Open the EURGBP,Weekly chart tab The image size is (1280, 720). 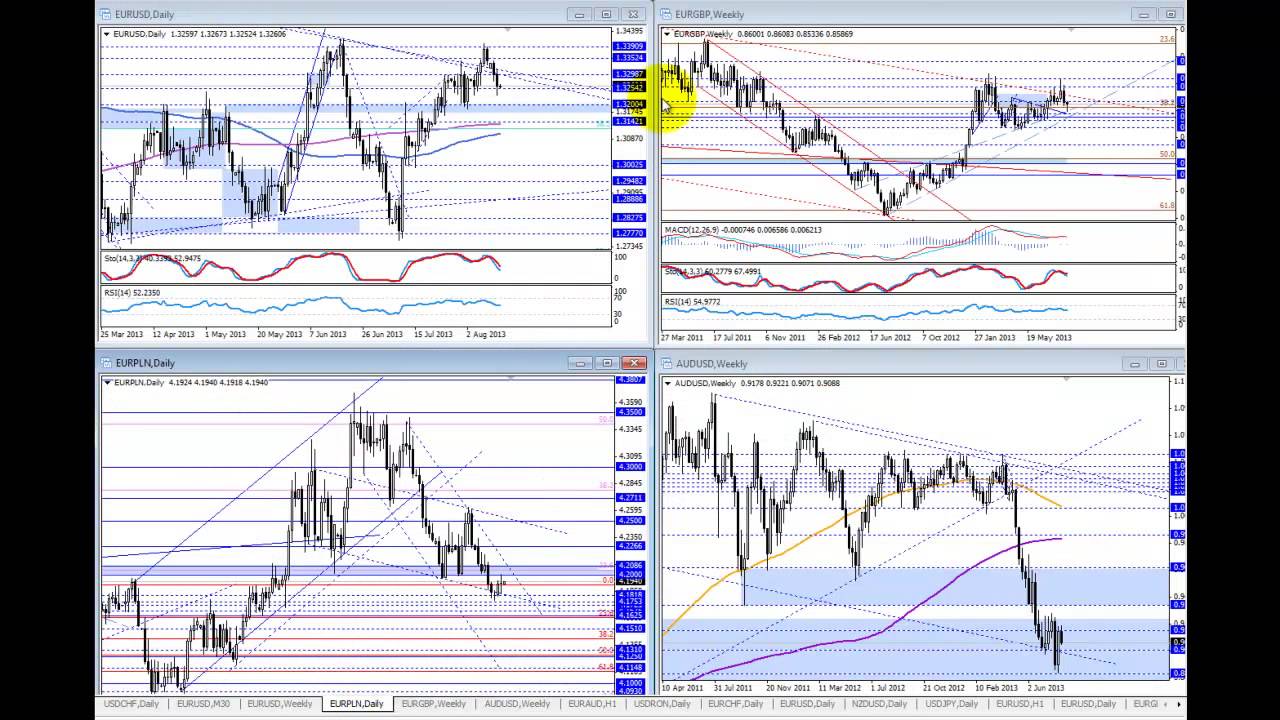click(434, 704)
